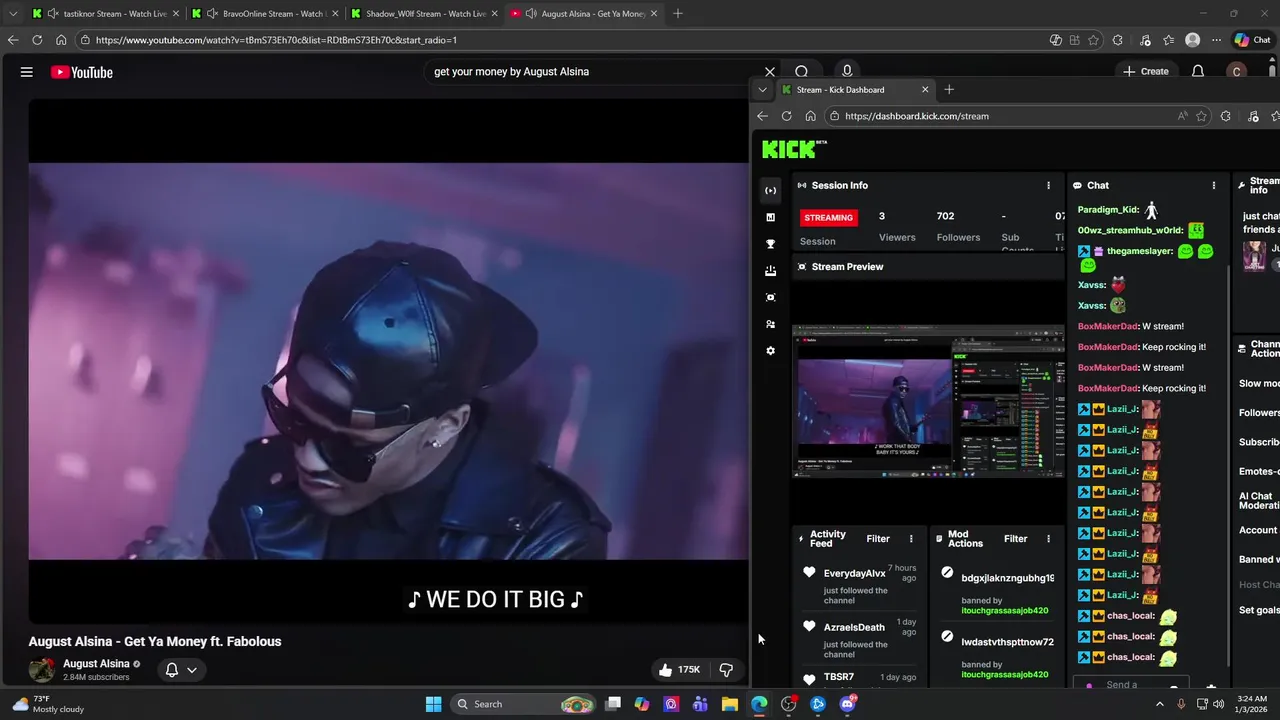Switch to Shadow_W0lf Stream tab
1280x720 pixels.
(x=424, y=14)
